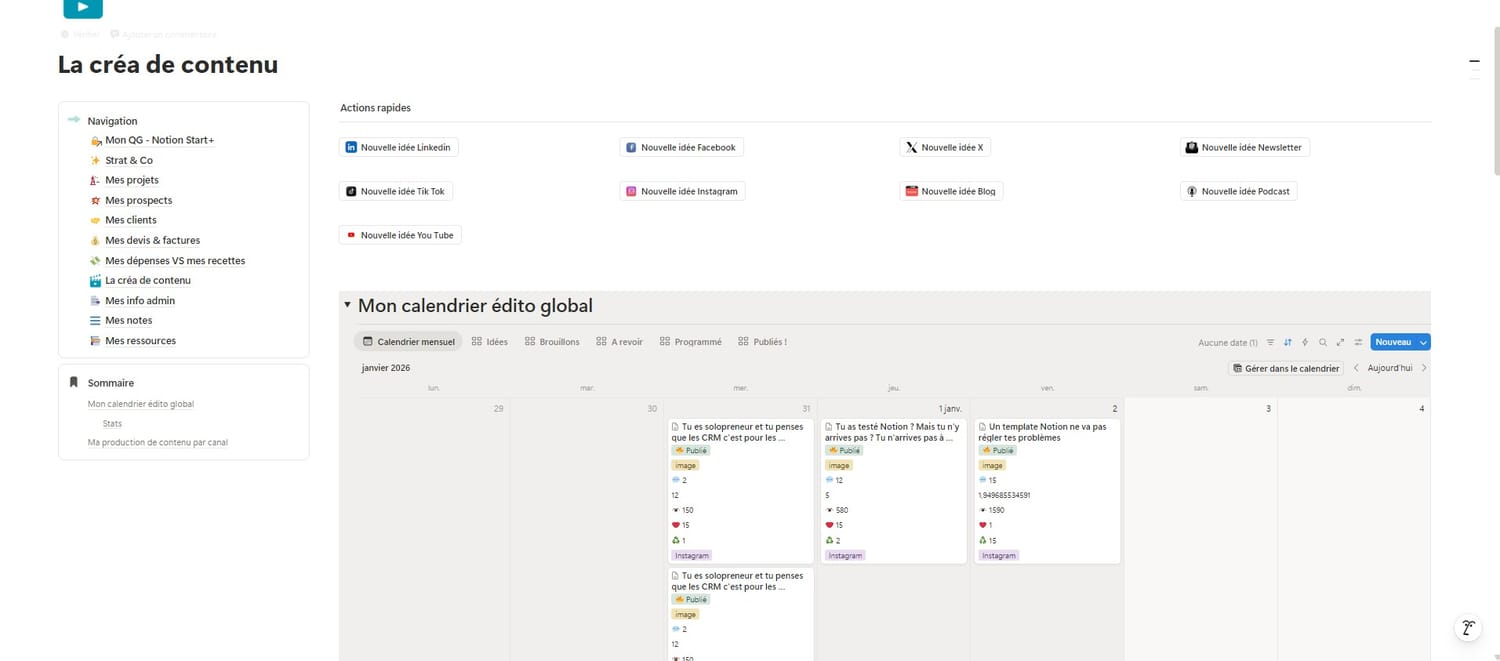Jump to Ma production de contenu par canal

point(157,442)
